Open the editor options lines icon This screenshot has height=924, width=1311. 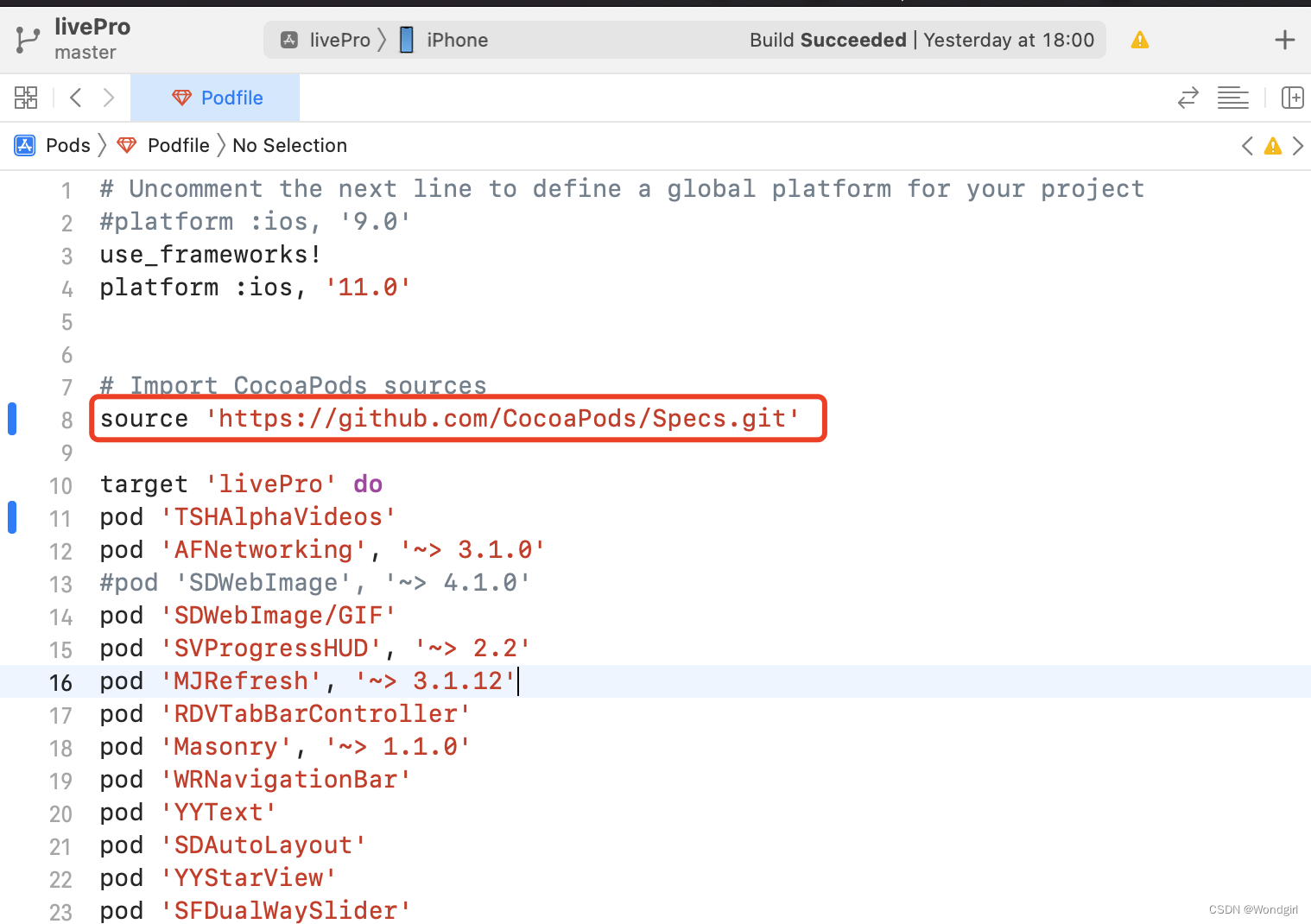coord(1233,98)
